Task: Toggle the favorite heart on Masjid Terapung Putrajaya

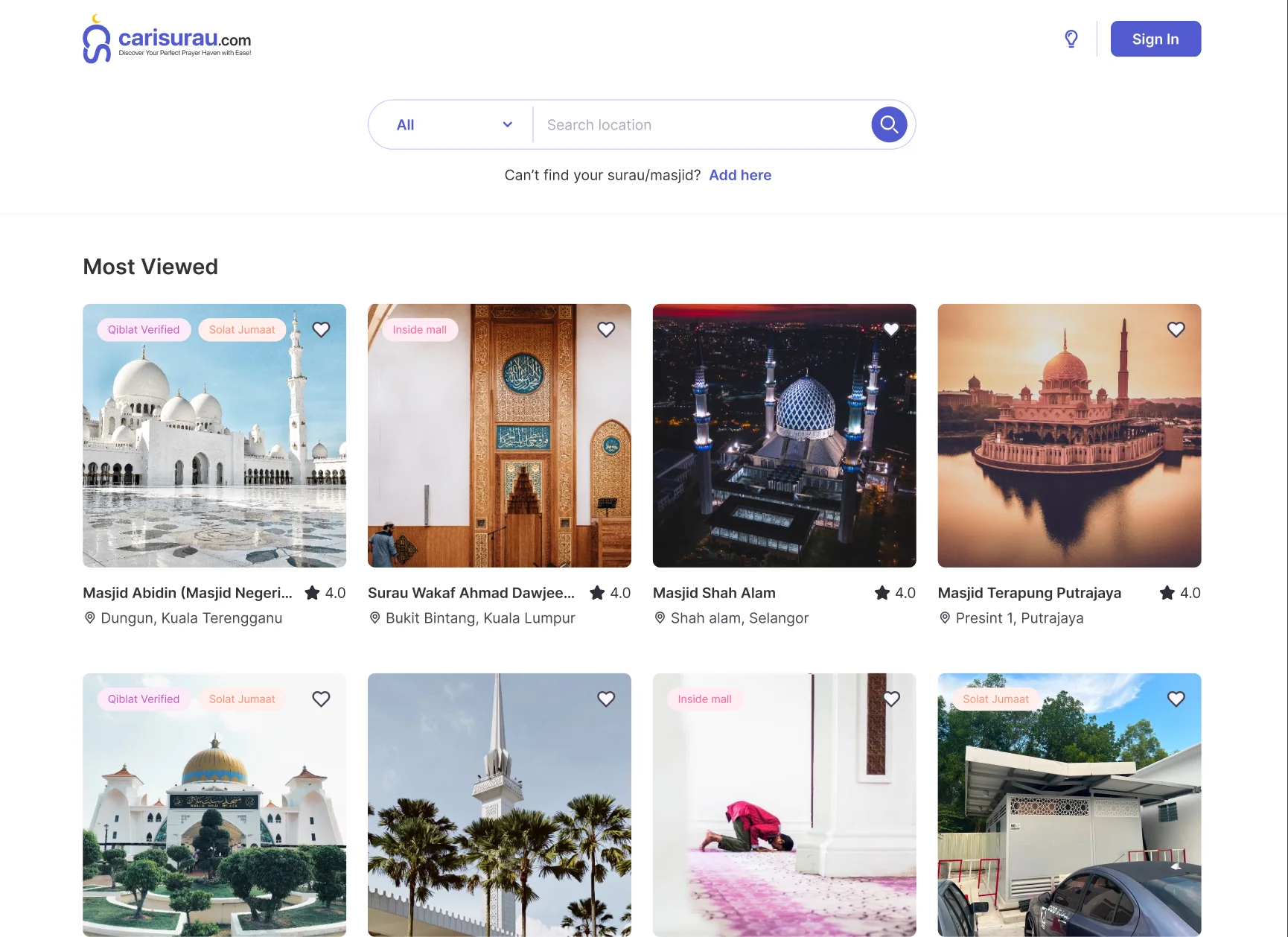Action: (x=1176, y=329)
